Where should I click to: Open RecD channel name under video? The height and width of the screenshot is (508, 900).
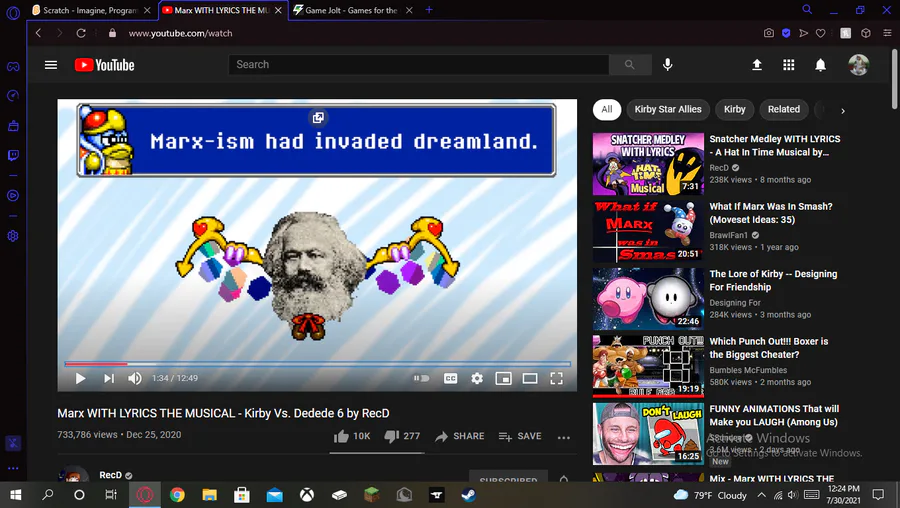point(110,475)
